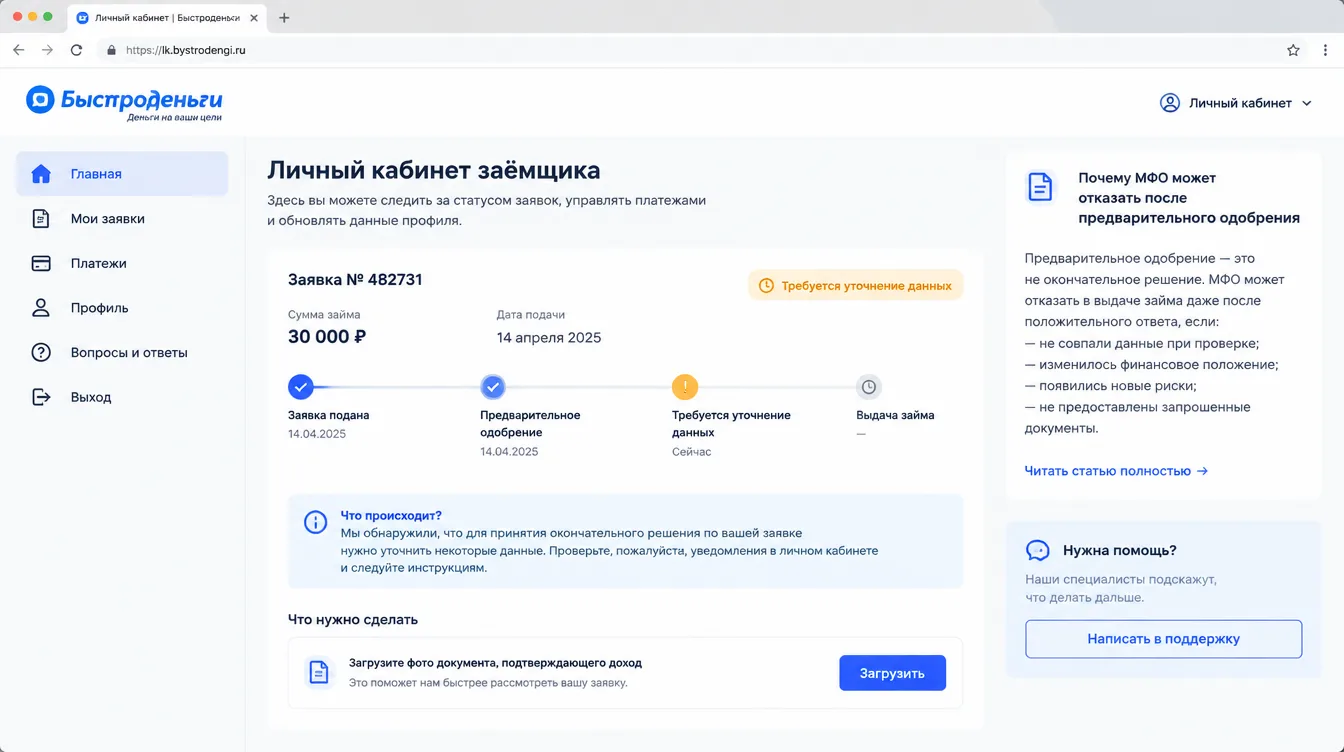Open the Платежи section
Screen dimensions: 1344x752
[122, 263]
